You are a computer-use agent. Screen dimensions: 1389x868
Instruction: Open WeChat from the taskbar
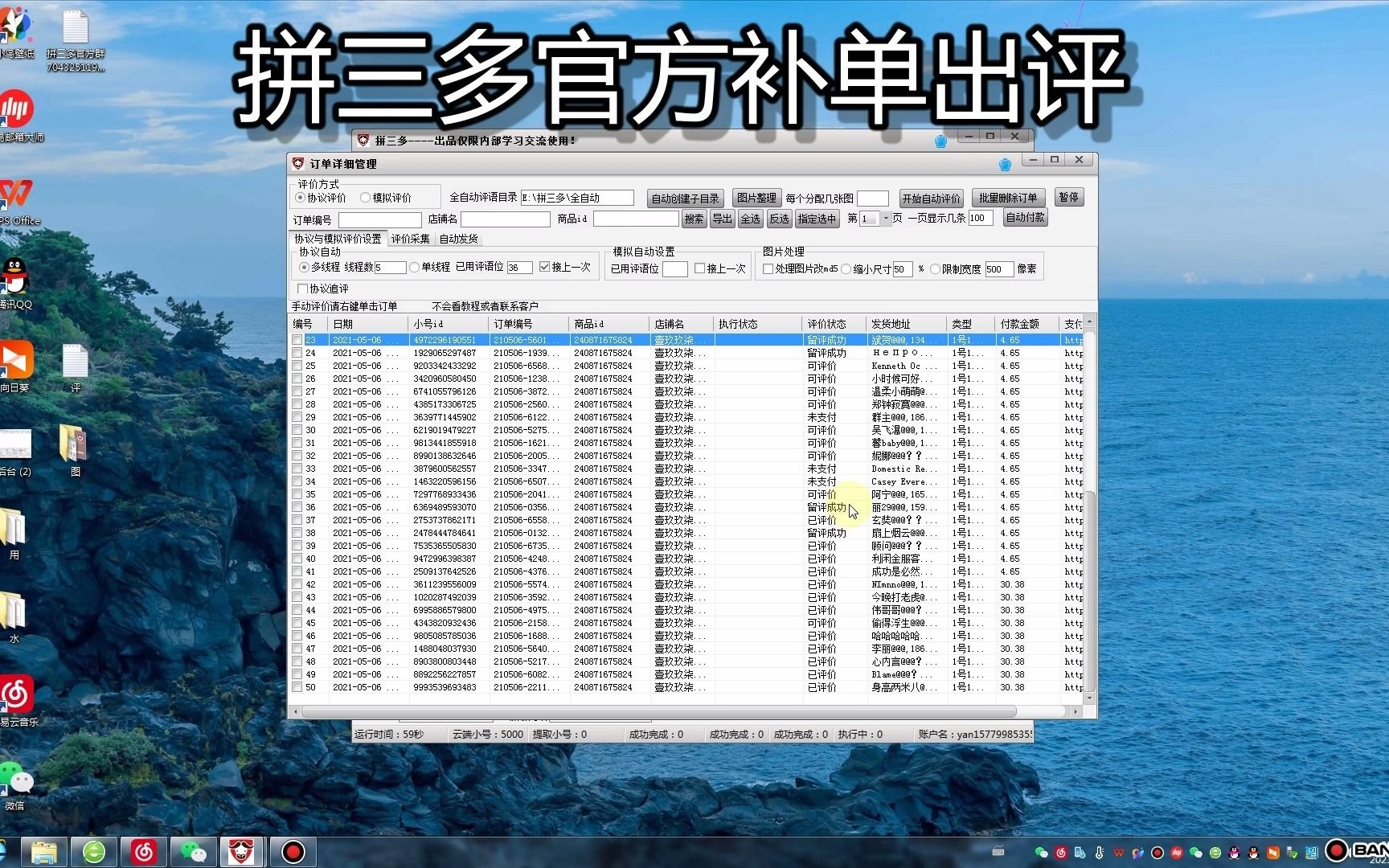193,852
